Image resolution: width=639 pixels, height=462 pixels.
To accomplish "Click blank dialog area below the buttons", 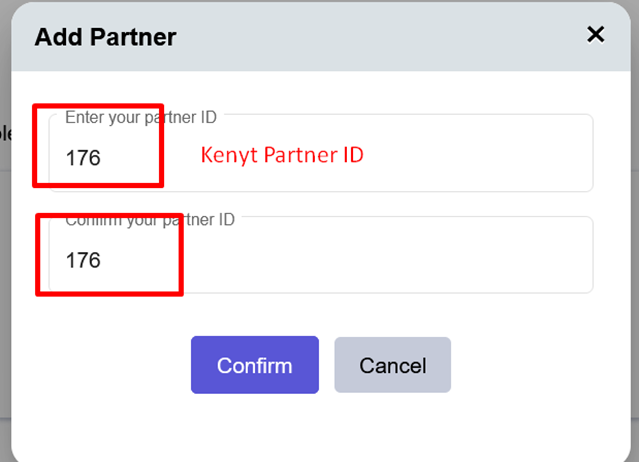I will [x=321, y=428].
